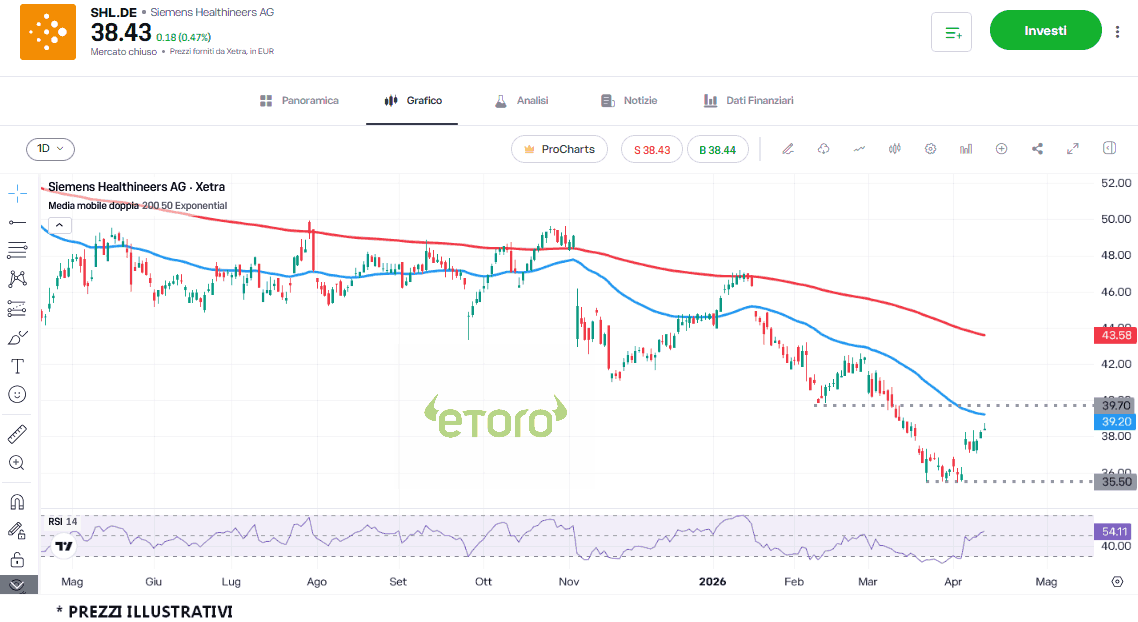This screenshot has width=1138, height=622.
Task: Collapse the indicator legend chevron
Action: [x=59, y=225]
